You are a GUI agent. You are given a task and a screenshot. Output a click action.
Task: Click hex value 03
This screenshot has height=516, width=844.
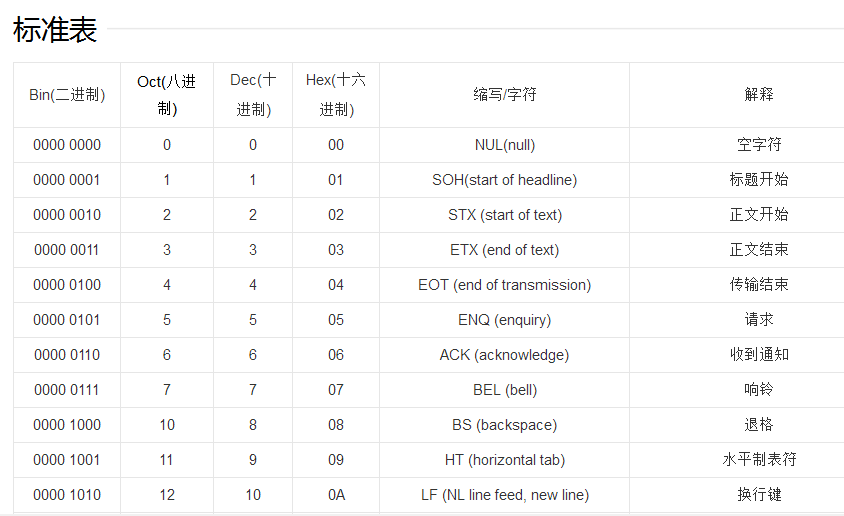(x=336, y=250)
